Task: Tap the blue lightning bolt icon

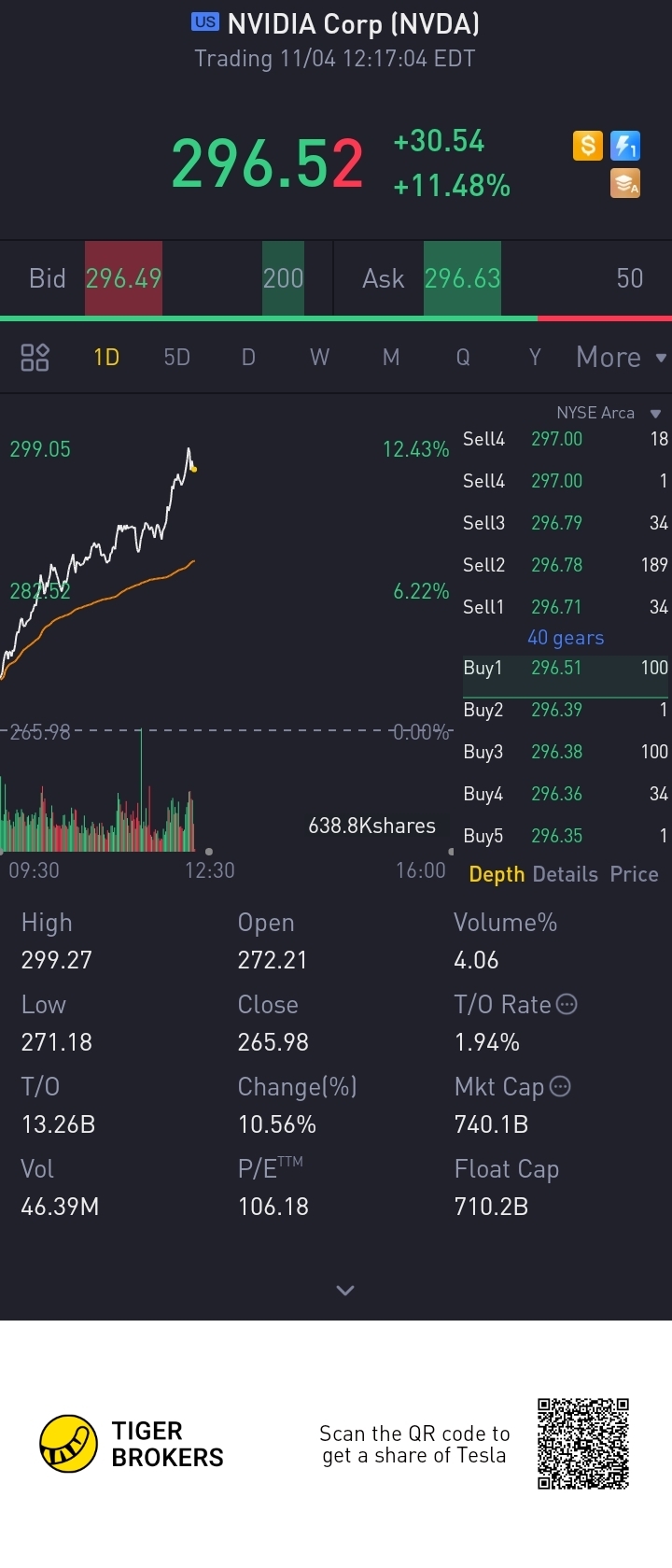Action: 625,146
